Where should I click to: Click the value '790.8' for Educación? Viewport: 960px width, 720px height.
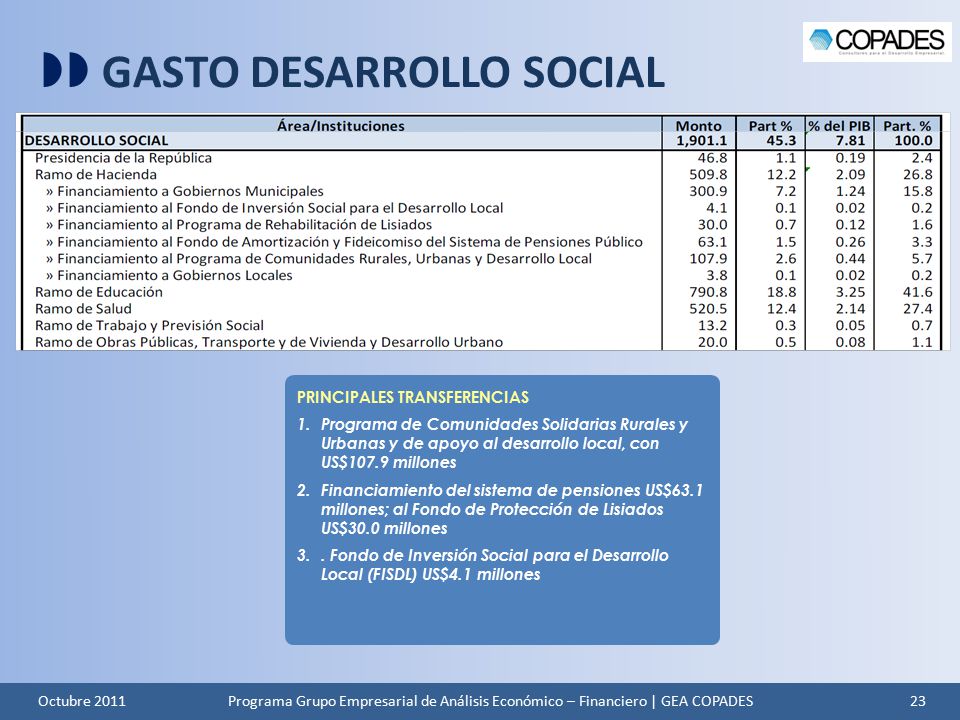coord(708,292)
